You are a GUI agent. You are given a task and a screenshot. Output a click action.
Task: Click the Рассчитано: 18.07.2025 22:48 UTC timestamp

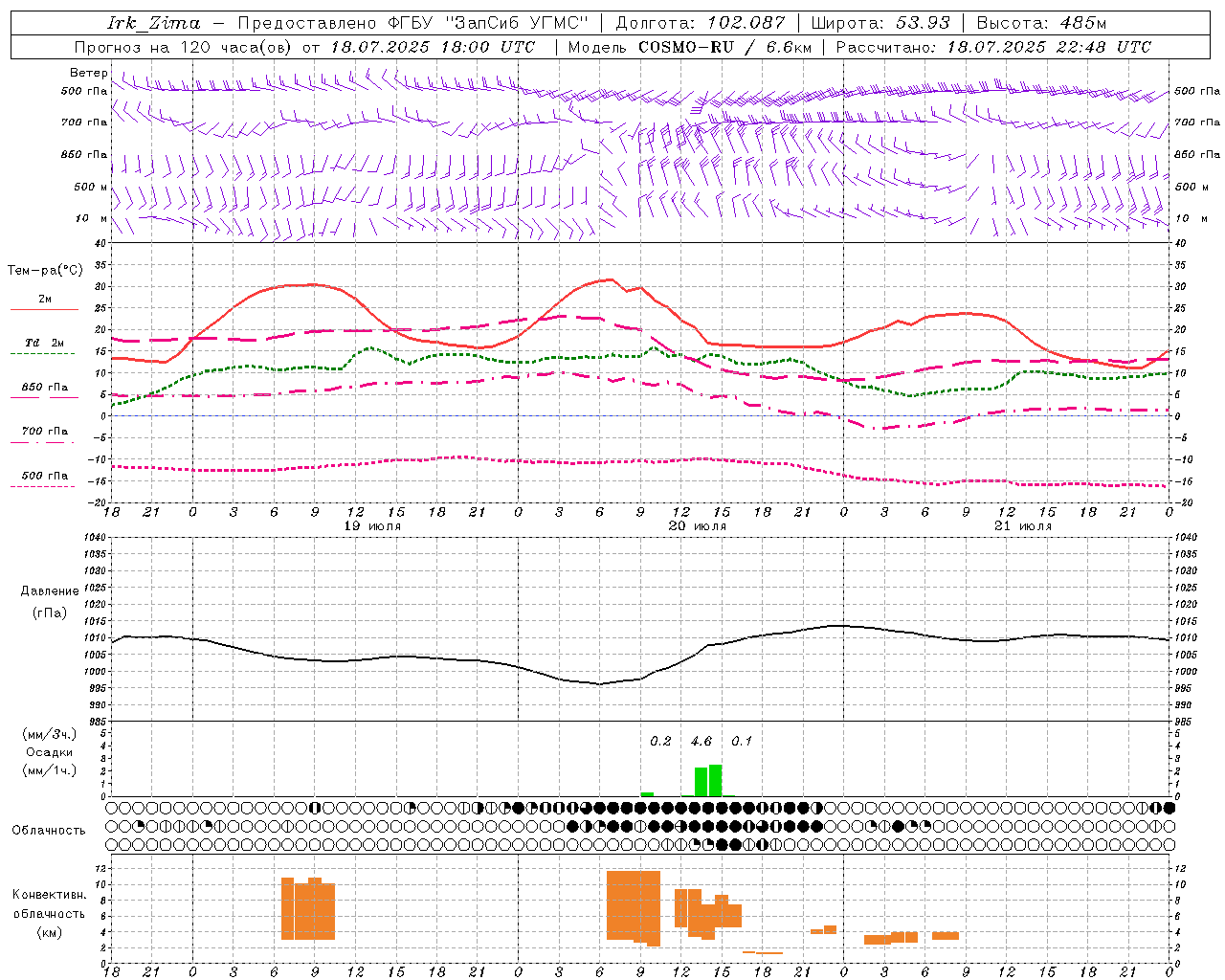click(993, 47)
